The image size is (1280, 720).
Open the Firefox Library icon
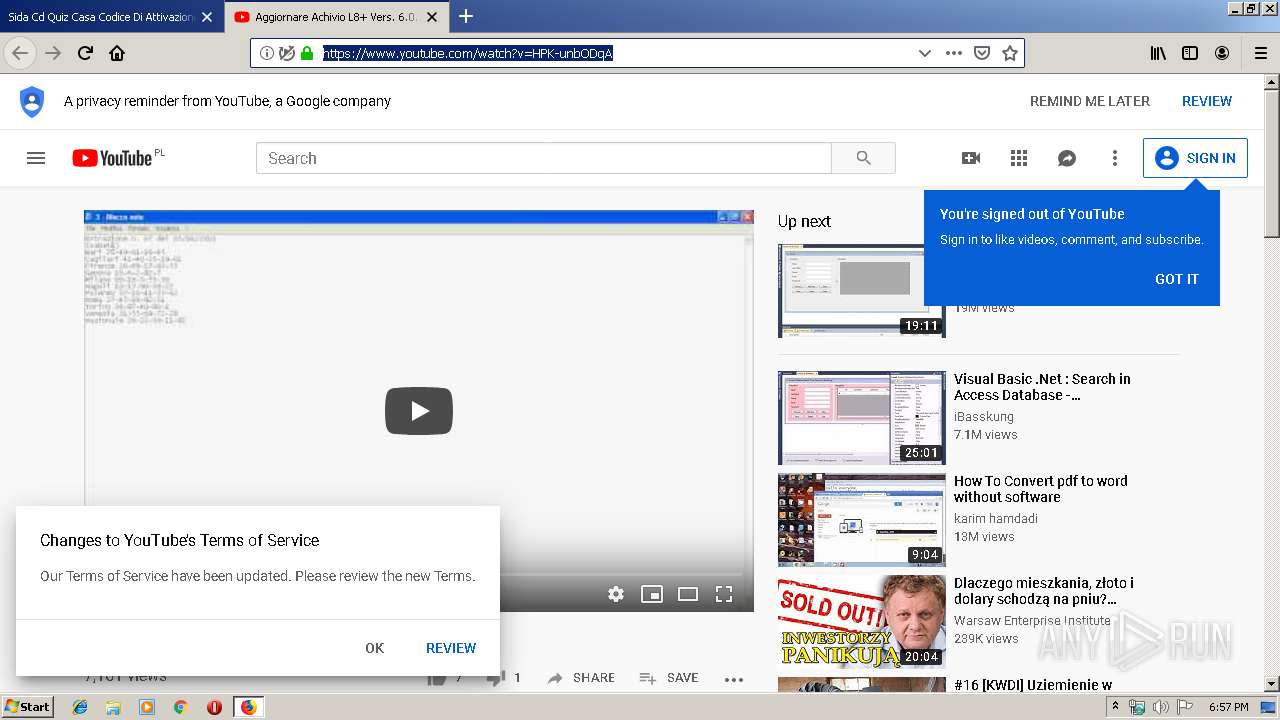click(1158, 53)
